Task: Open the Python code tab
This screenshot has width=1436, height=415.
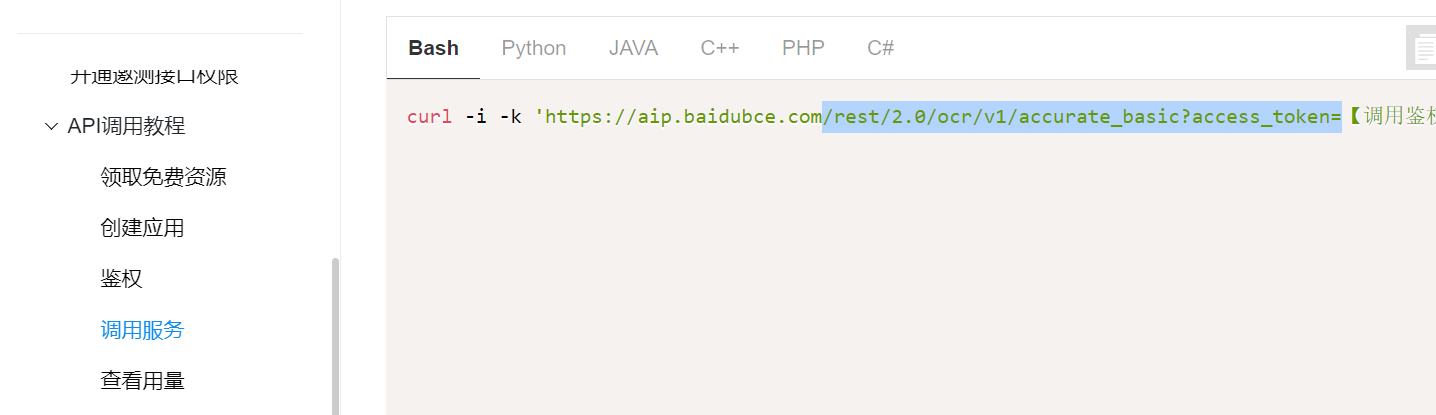Action: click(x=534, y=48)
